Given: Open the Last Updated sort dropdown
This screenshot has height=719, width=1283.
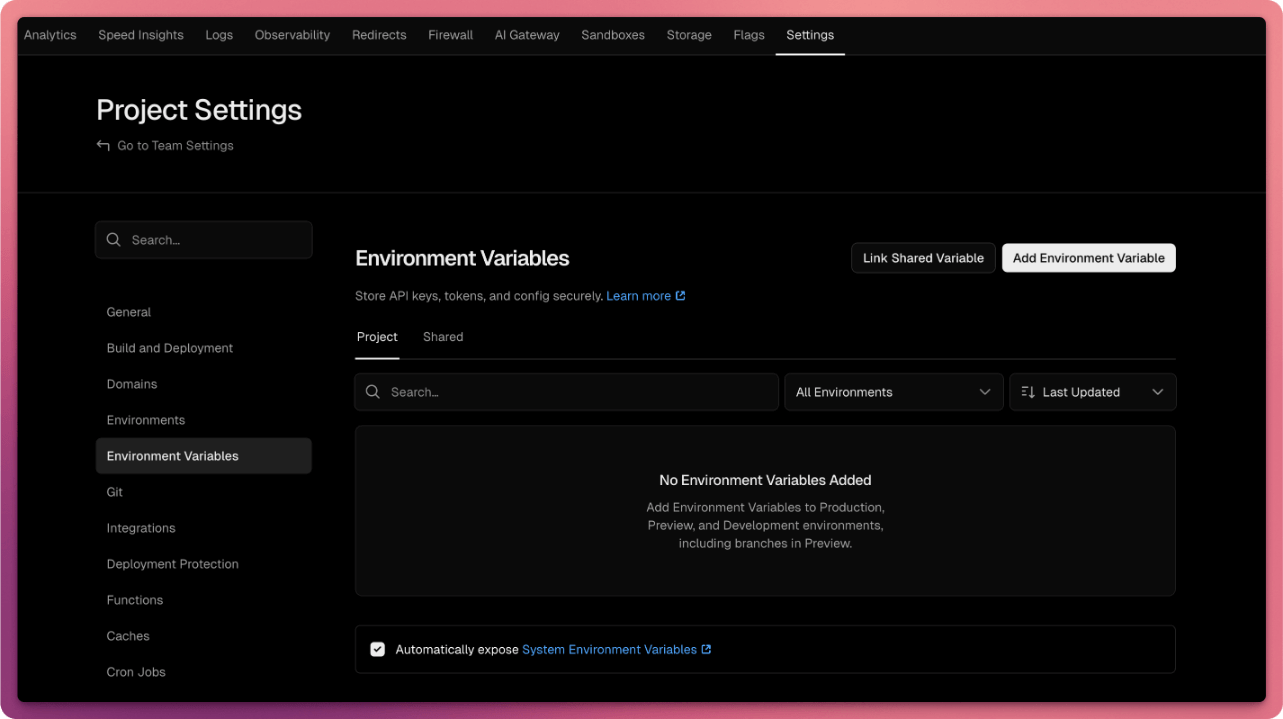Looking at the screenshot, I should pyautogui.click(x=1092, y=392).
